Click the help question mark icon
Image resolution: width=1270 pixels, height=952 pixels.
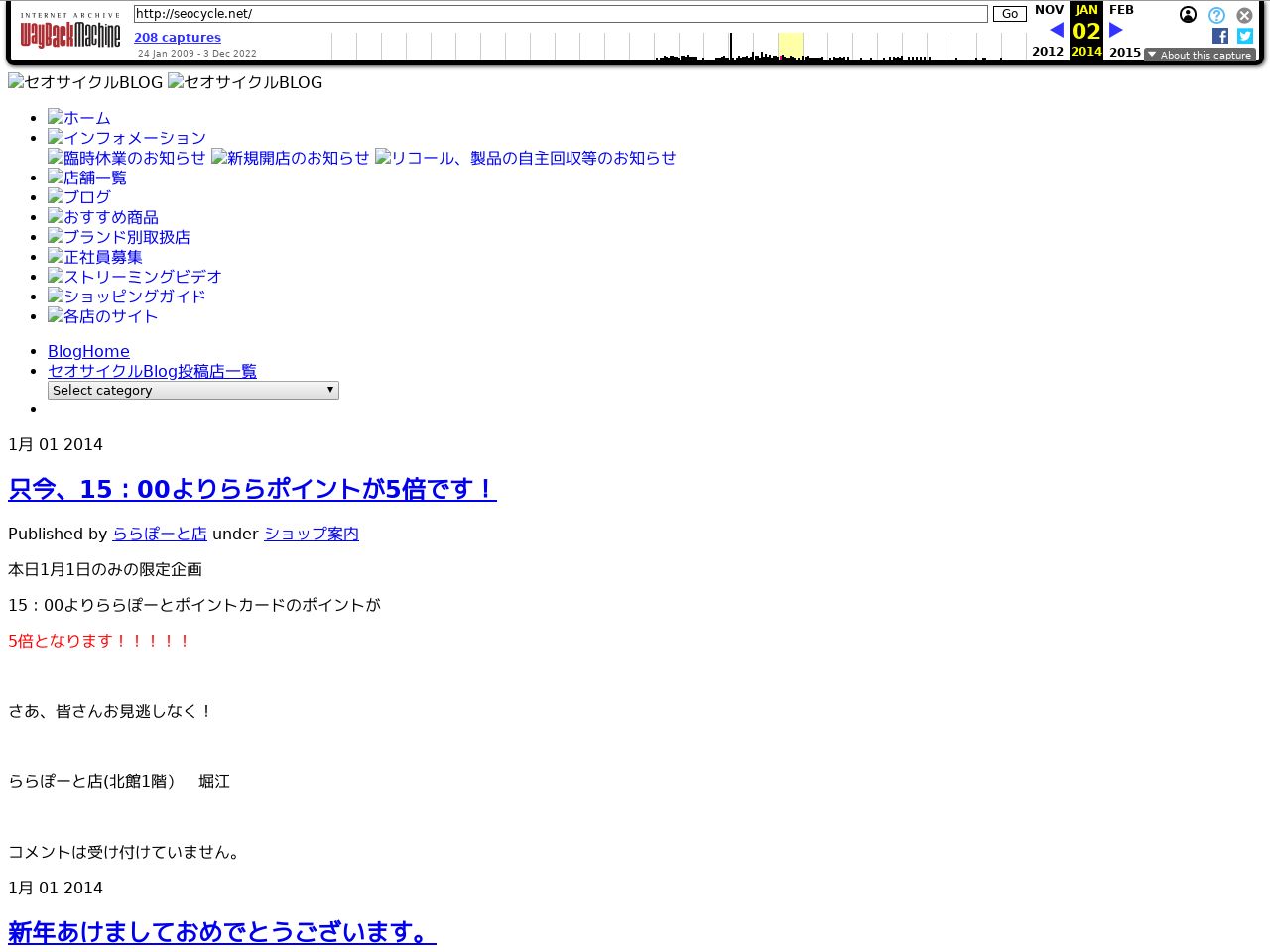1215,15
